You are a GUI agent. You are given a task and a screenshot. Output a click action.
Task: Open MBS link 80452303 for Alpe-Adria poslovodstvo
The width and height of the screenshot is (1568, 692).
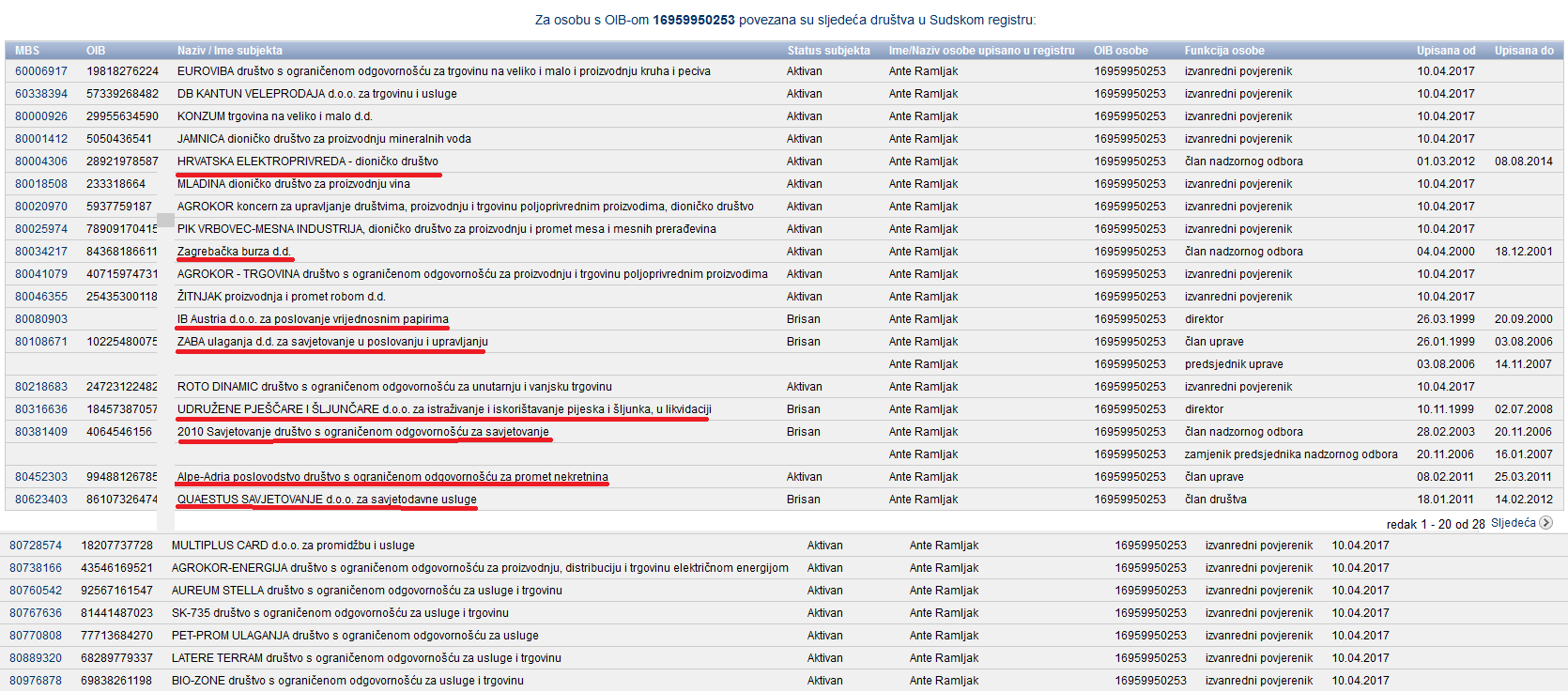[41, 477]
